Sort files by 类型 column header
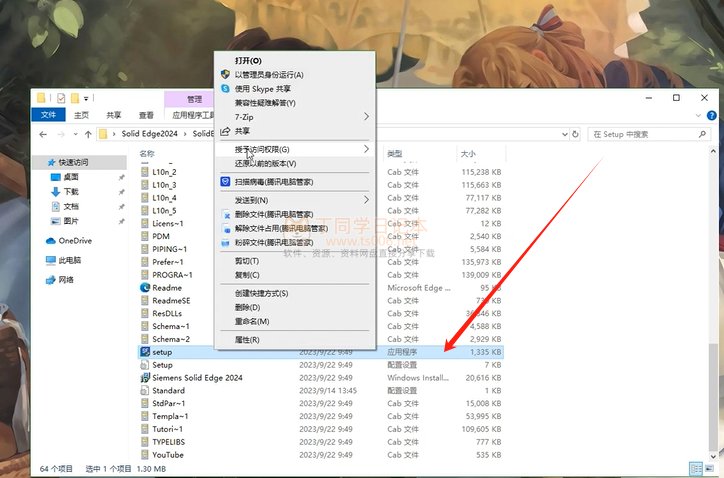 click(395, 153)
